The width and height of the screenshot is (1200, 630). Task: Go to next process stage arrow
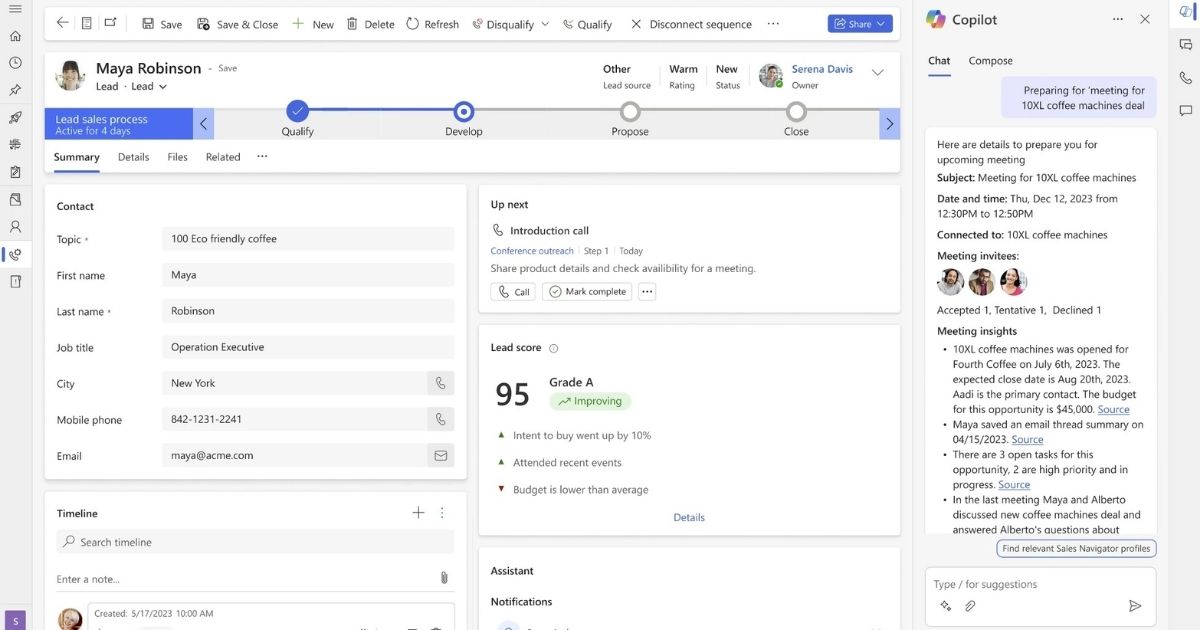tap(889, 124)
